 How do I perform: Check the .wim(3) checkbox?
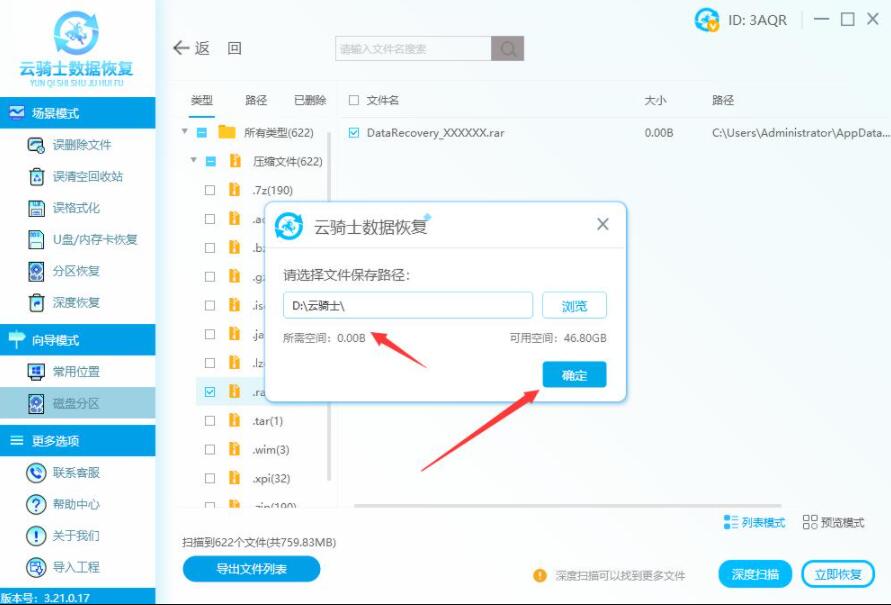click(210, 450)
